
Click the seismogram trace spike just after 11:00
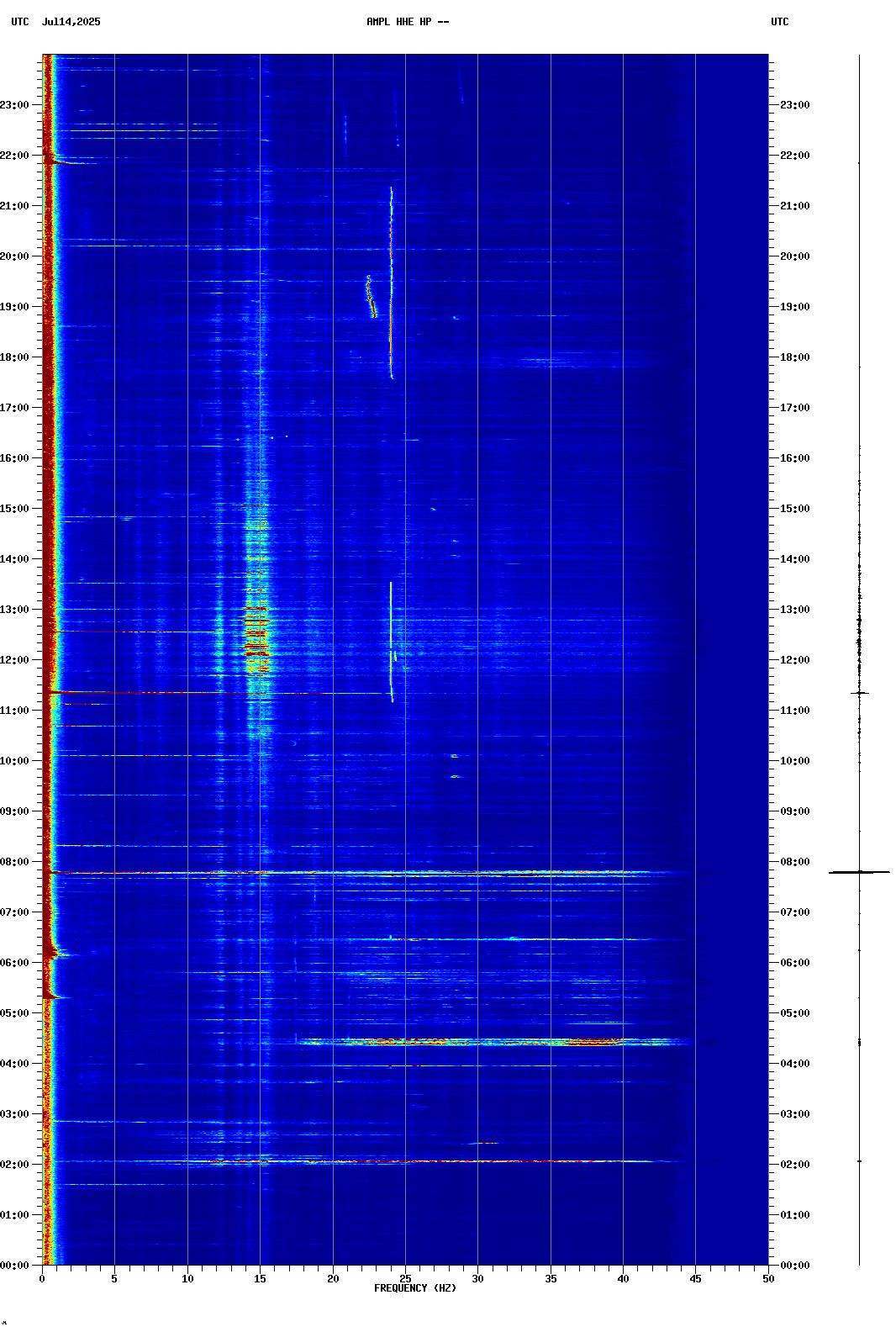click(859, 693)
